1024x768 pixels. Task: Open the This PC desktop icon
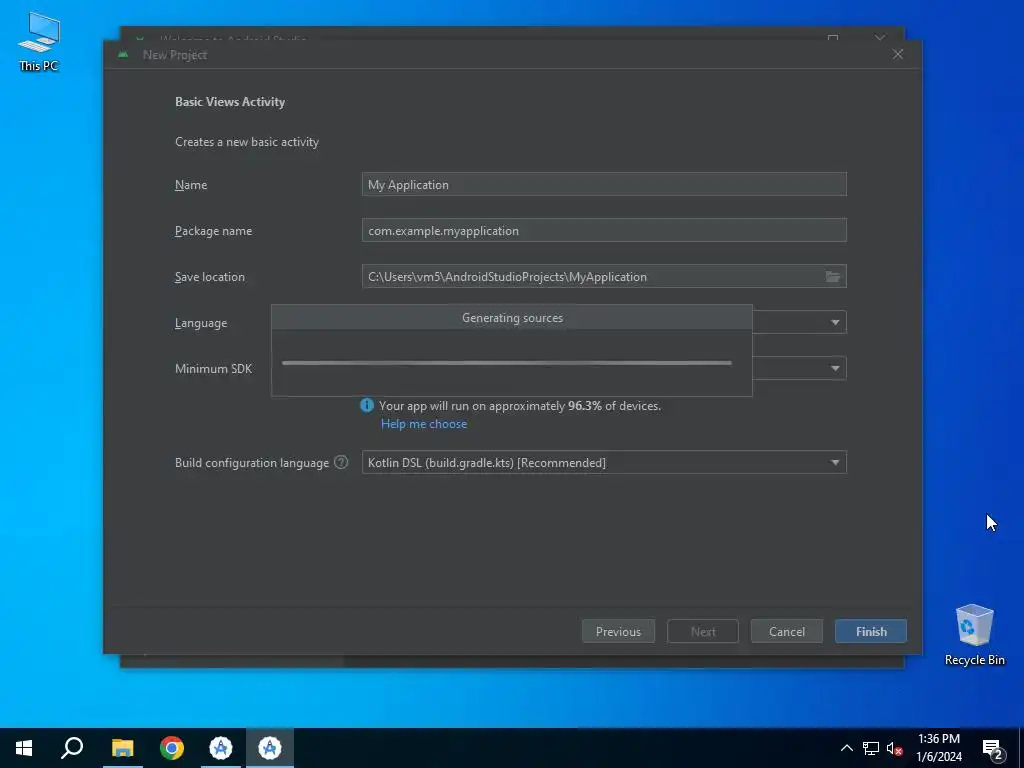pos(39,41)
